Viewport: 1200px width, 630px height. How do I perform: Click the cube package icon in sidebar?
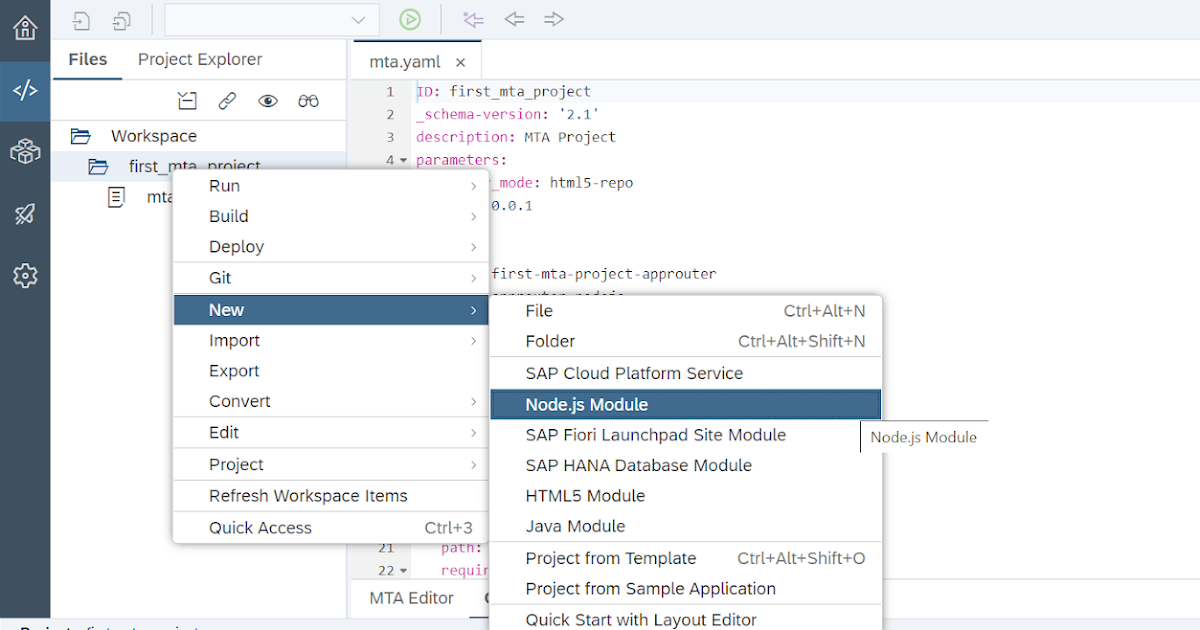(x=25, y=152)
